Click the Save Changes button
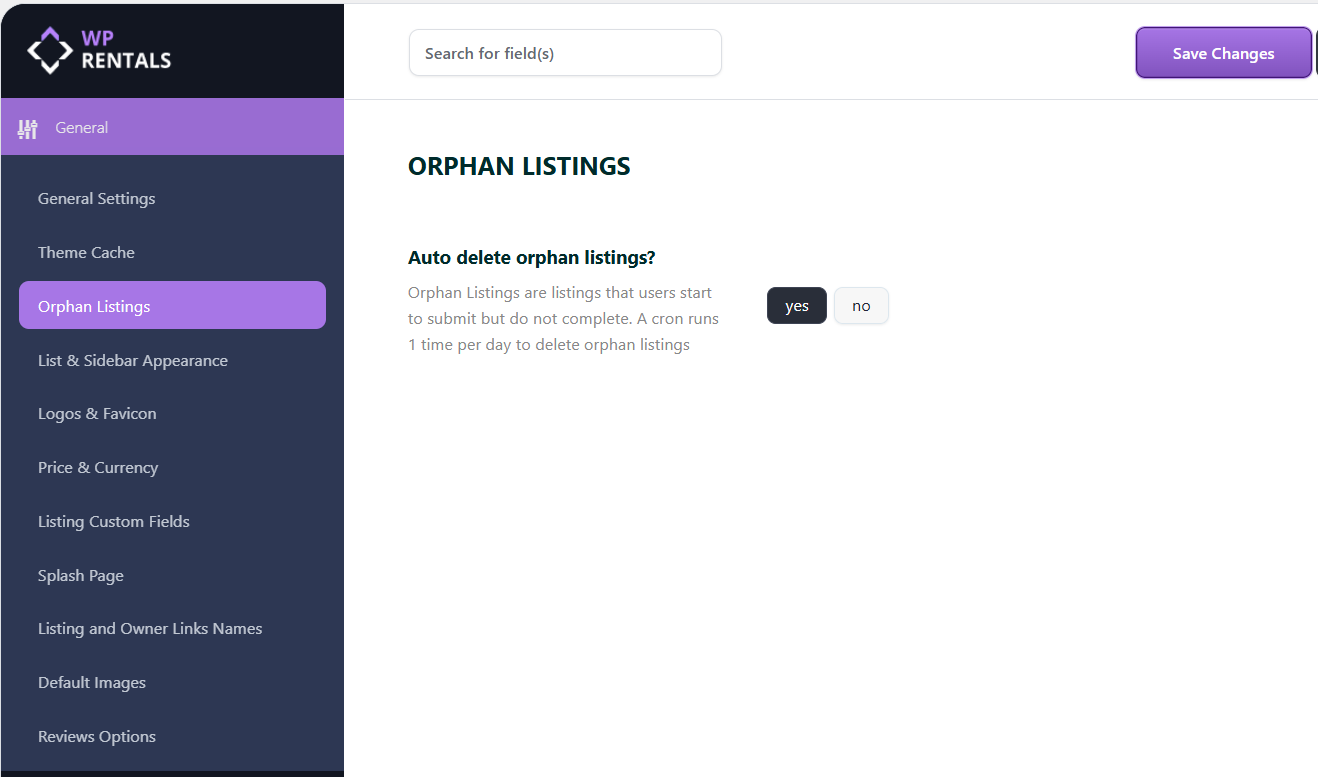Image resolution: width=1318 pixels, height=777 pixels. click(x=1223, y=53)
